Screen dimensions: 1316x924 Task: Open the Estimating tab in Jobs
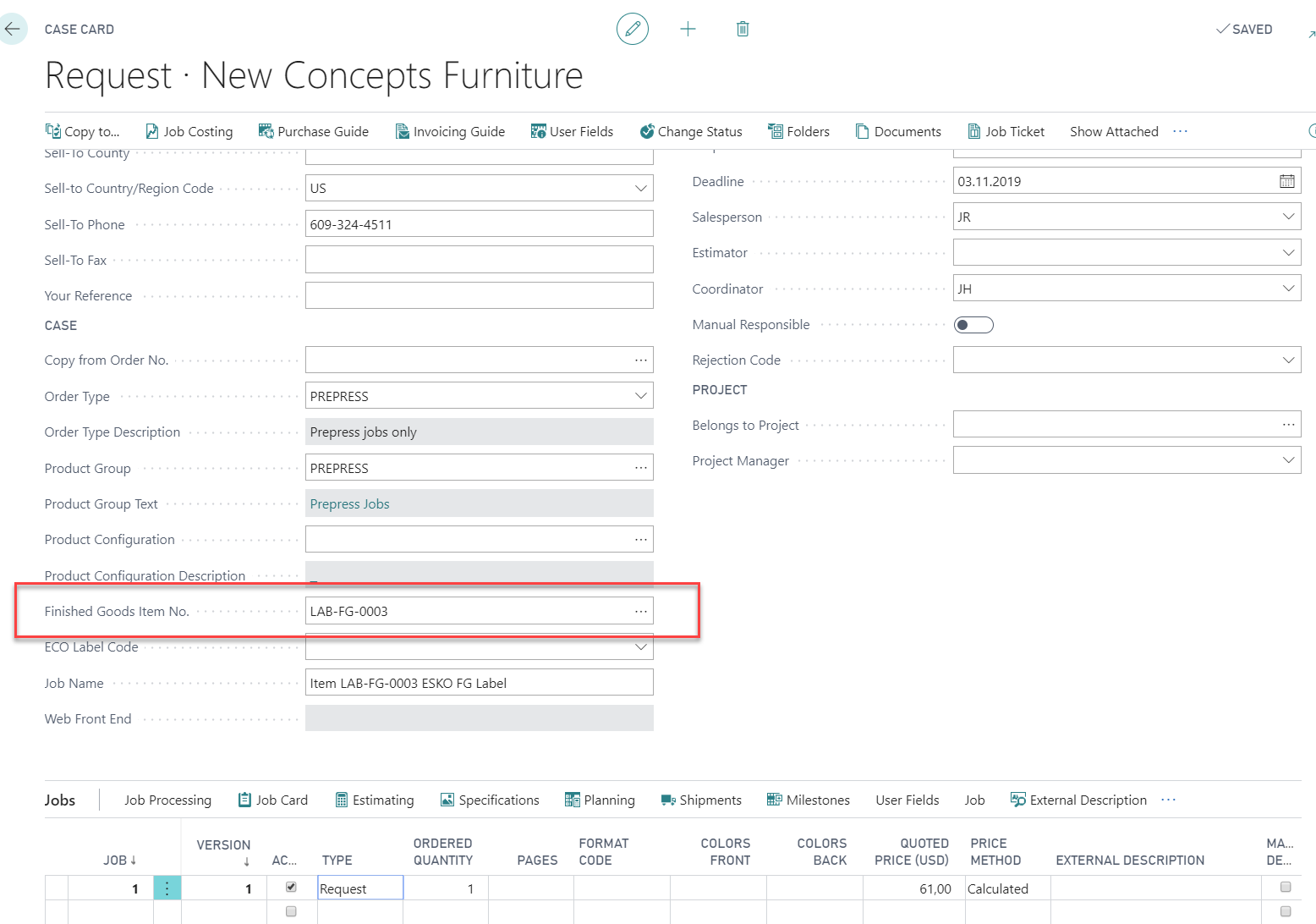375,800
